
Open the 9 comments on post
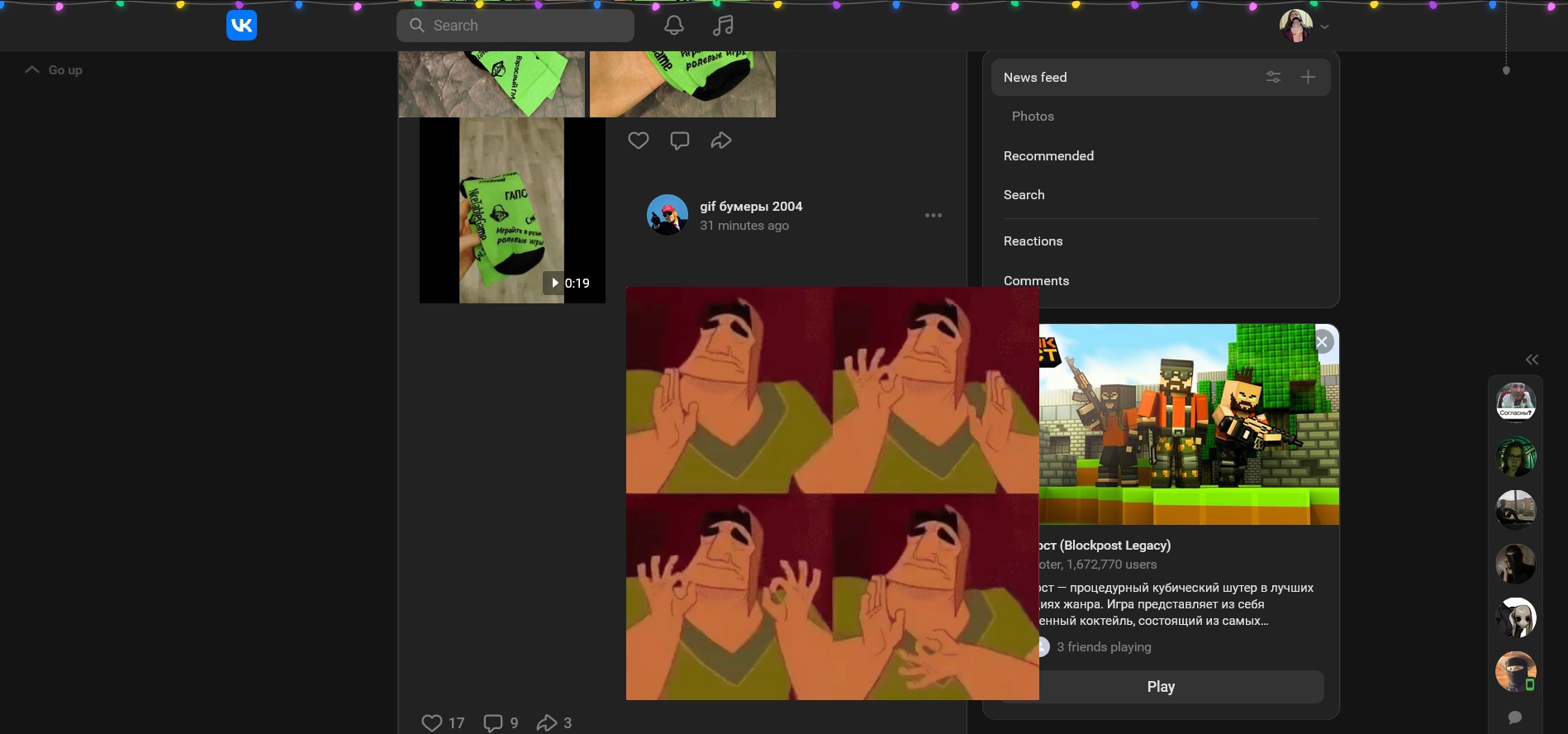point(501,723)
